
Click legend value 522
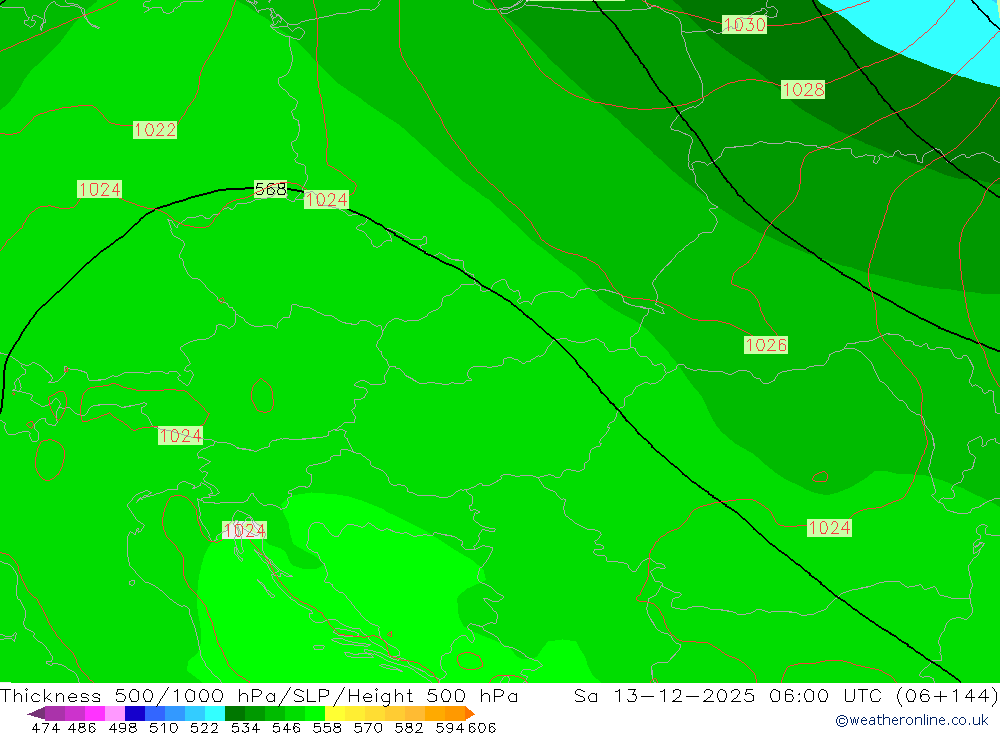point(205,728)
